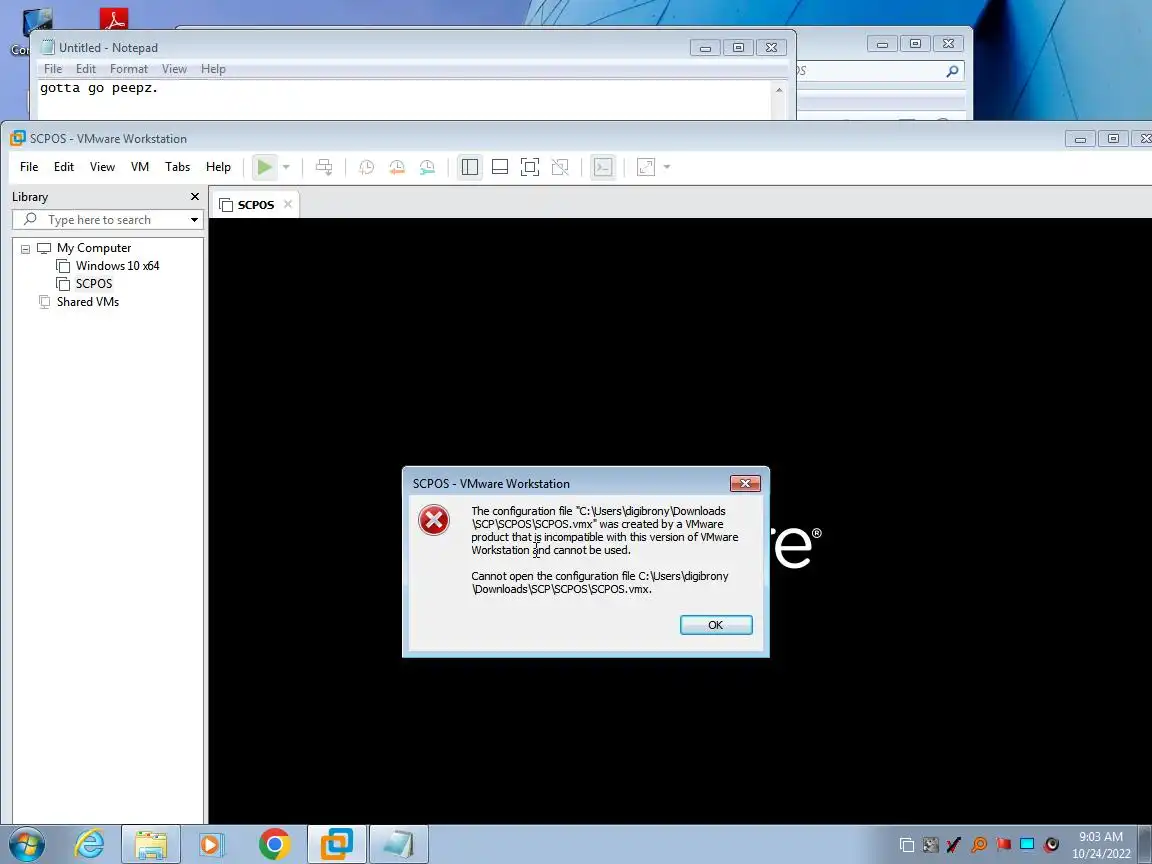This screenshot has height=864, width=1152.
Task: Open Notepad View menu
Action: pos(174,68)
